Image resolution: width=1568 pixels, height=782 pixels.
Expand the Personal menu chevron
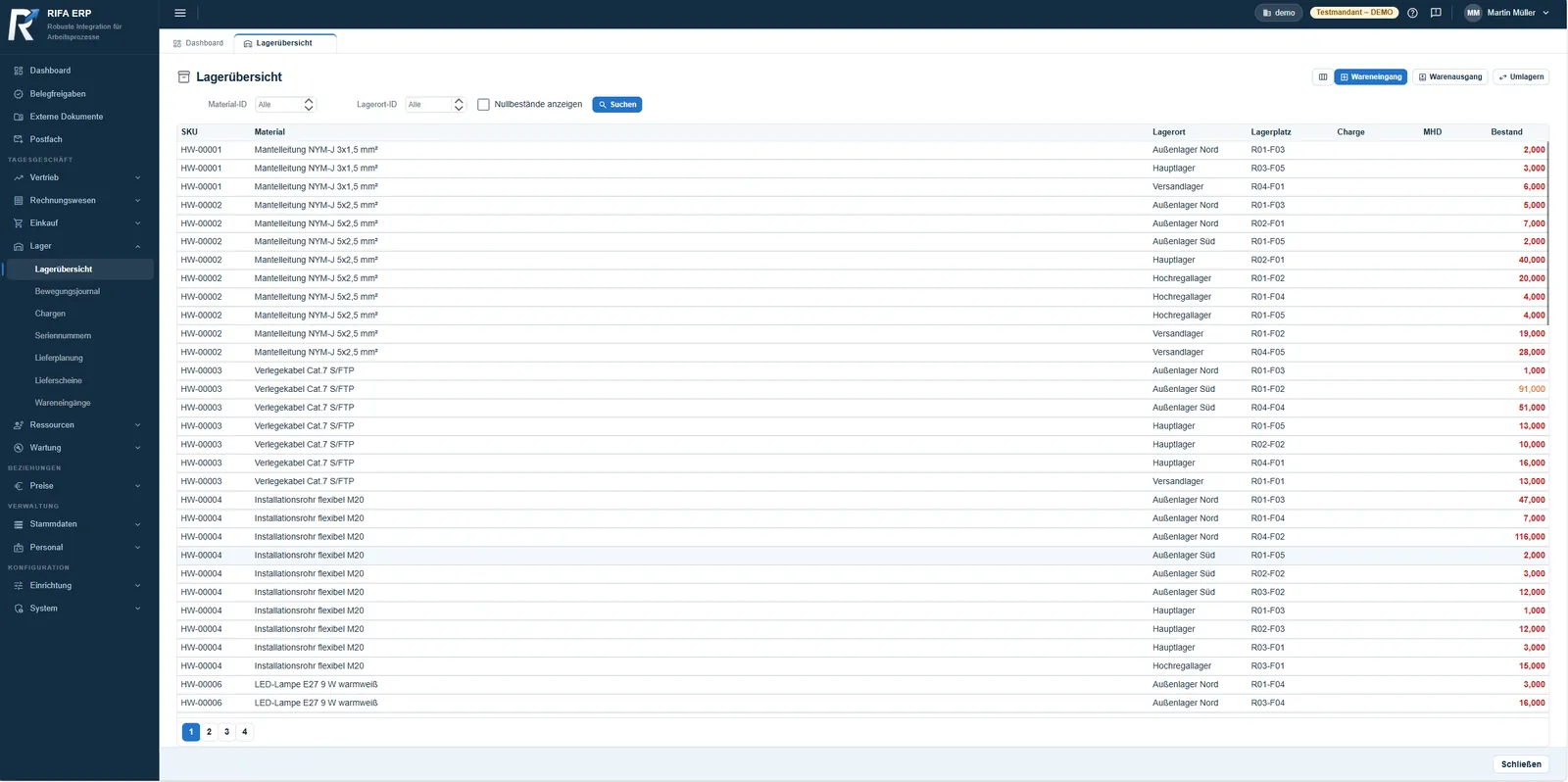coord(137,548)
